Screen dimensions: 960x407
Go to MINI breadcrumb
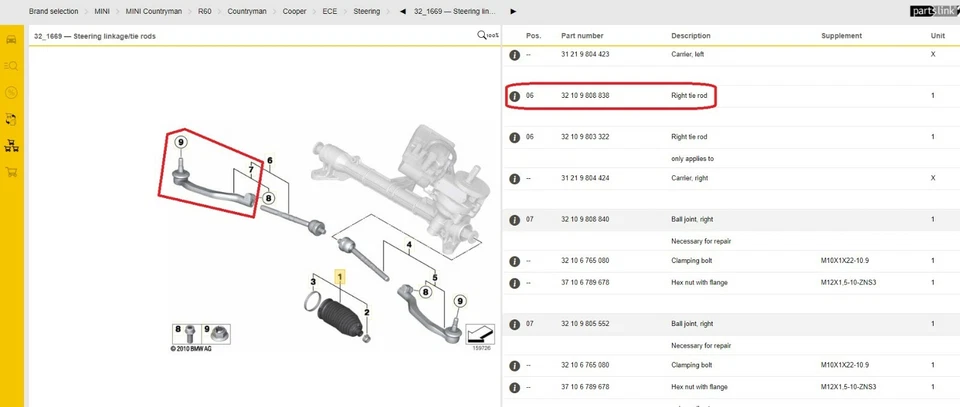click(102, 11)
